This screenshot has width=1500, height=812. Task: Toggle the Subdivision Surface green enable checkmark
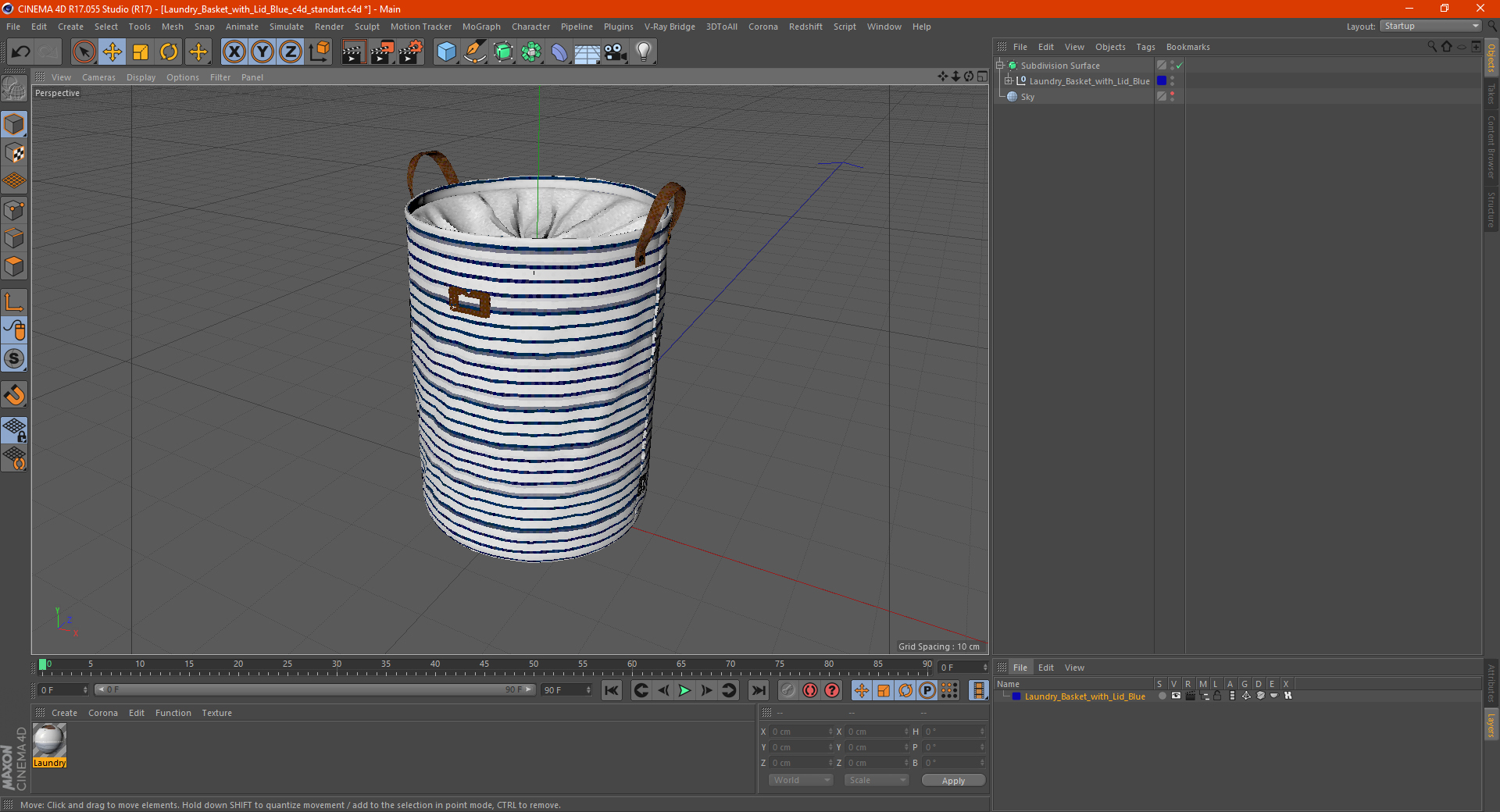(x=1179, y=66)
